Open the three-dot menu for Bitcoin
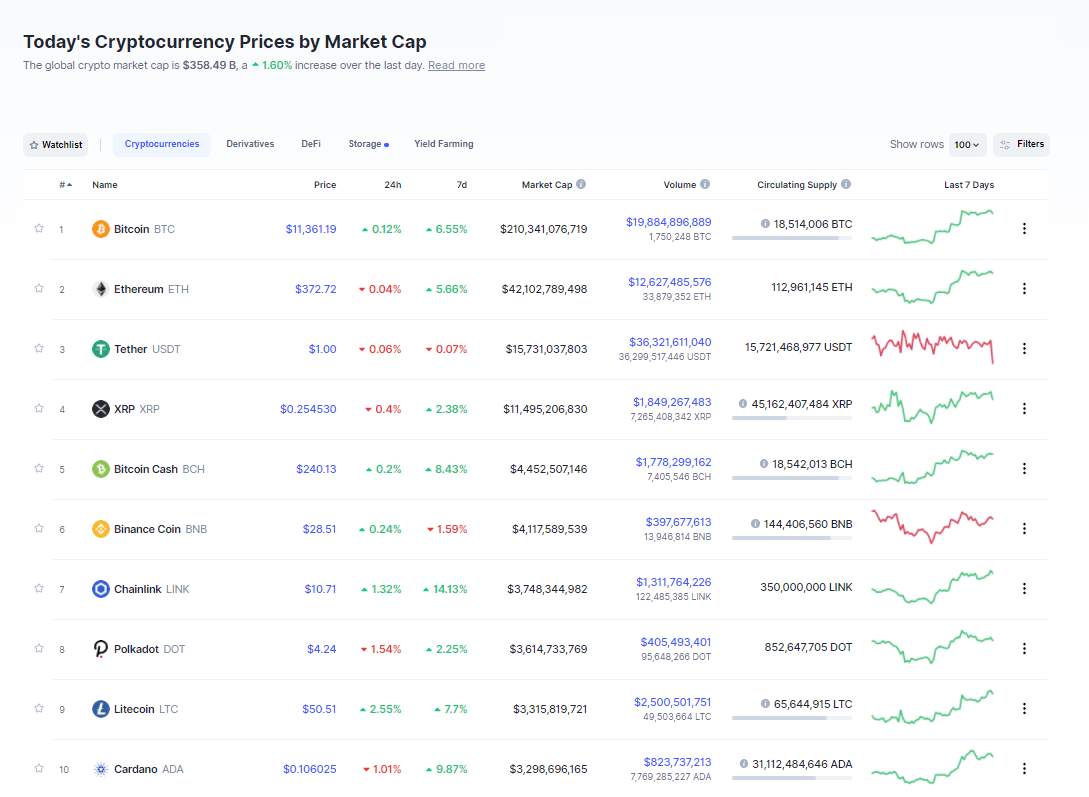Viewport: 1089px width, 797px height. (1024, 228)
